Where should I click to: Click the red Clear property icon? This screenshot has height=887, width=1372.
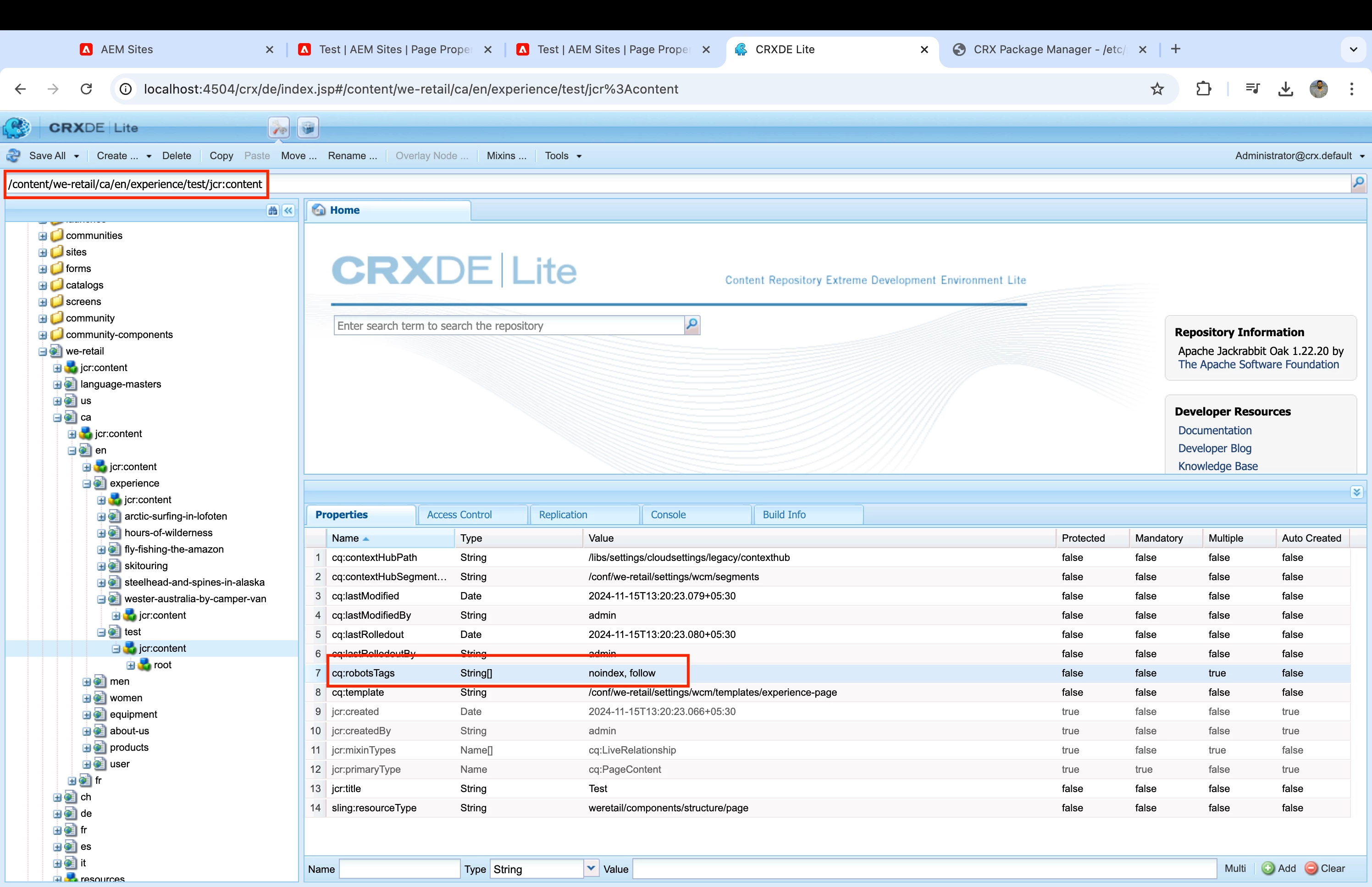point(1311,868)
